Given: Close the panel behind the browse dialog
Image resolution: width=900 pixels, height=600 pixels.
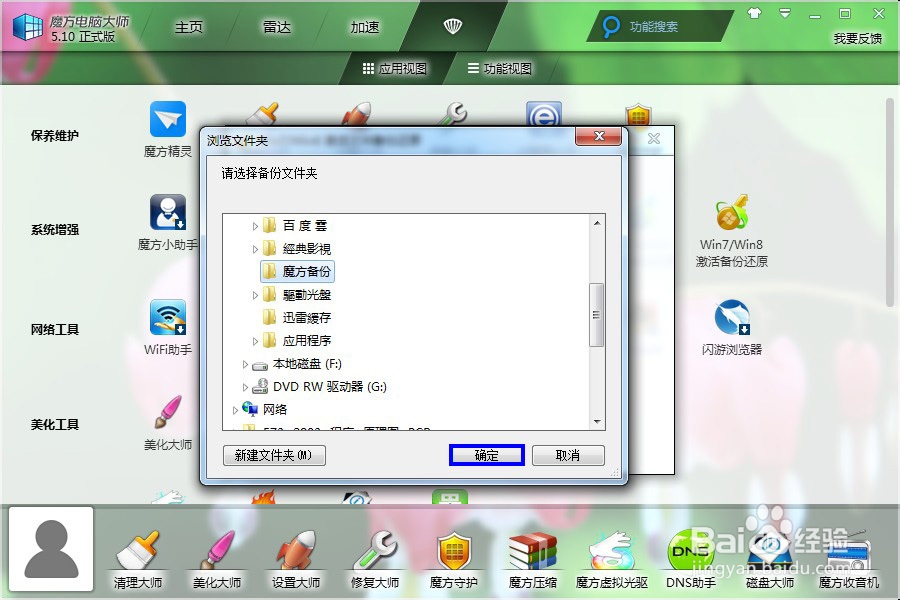Looking at the screenshot, I should [654, 138].
